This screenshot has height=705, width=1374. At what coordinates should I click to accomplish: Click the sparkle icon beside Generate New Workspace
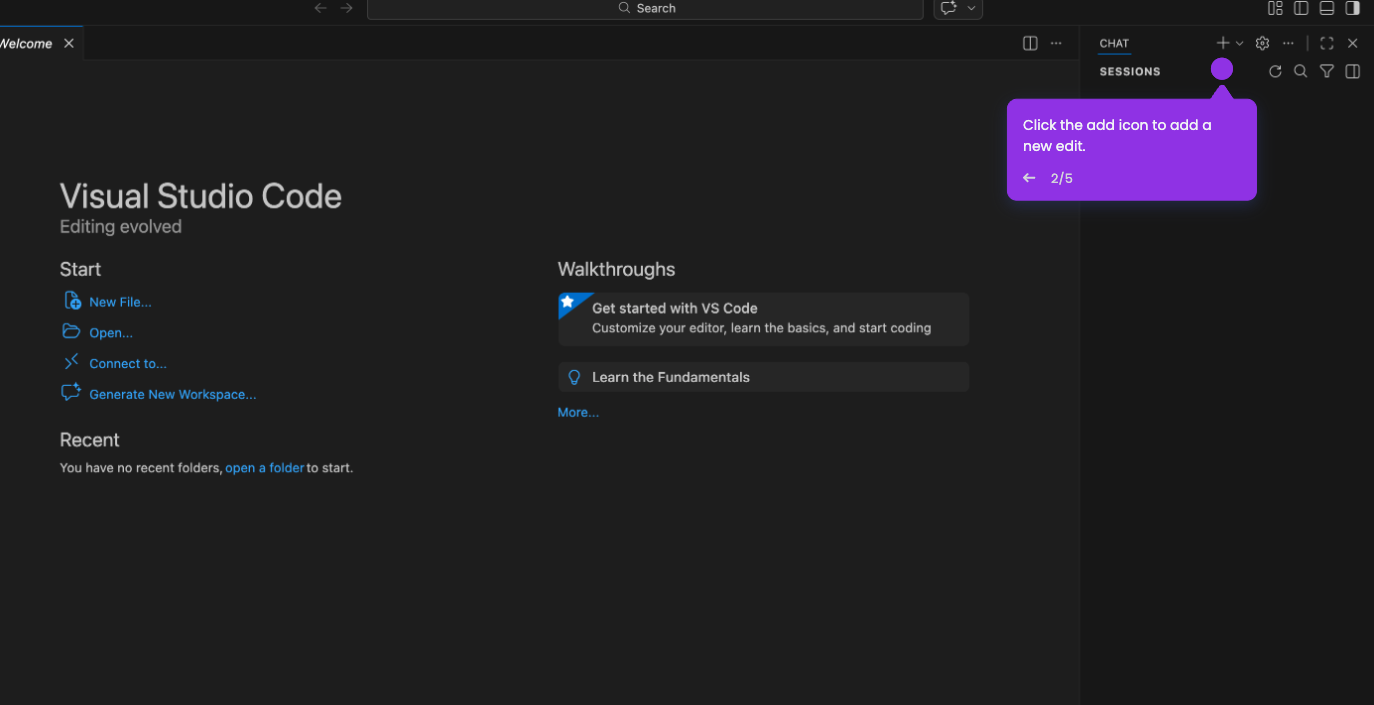71,393
